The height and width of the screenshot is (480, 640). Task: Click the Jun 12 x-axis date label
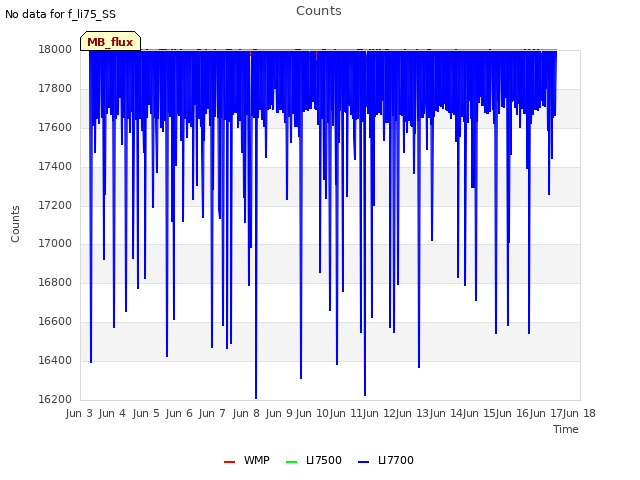point(378,413)
